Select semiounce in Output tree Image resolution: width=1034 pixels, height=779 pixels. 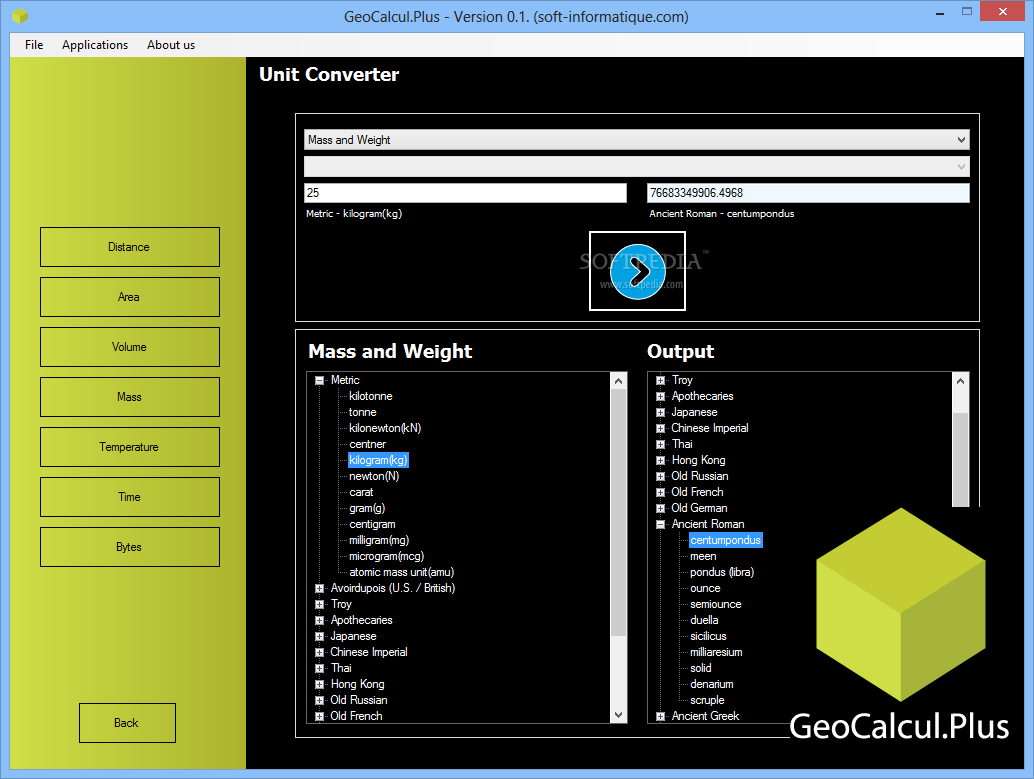715,604
